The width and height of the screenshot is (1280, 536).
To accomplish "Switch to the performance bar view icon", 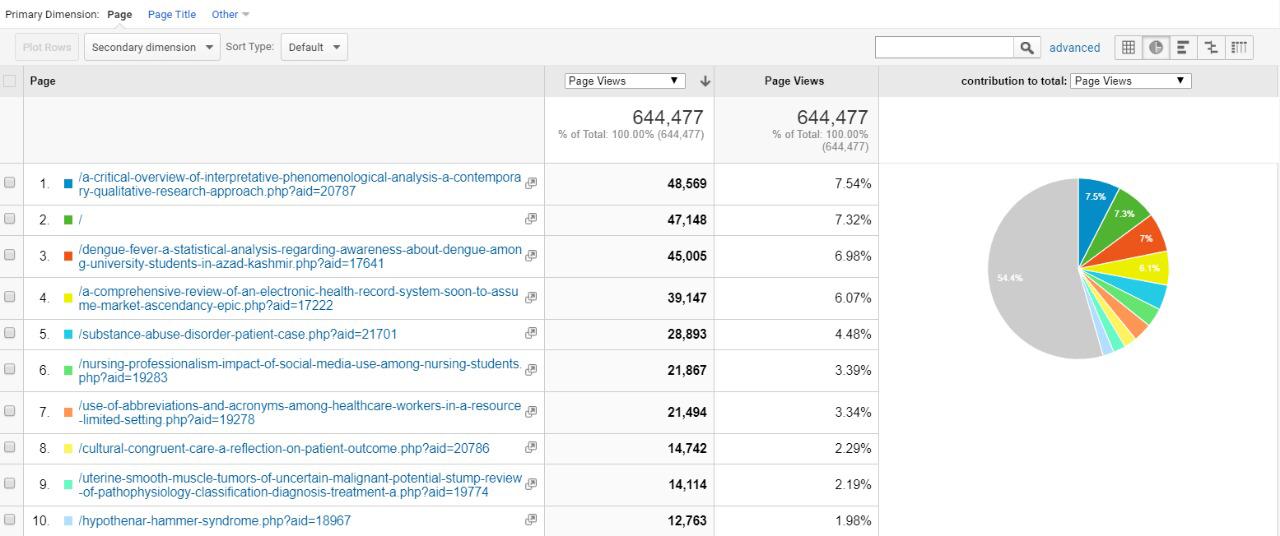I will (1183, 47).
